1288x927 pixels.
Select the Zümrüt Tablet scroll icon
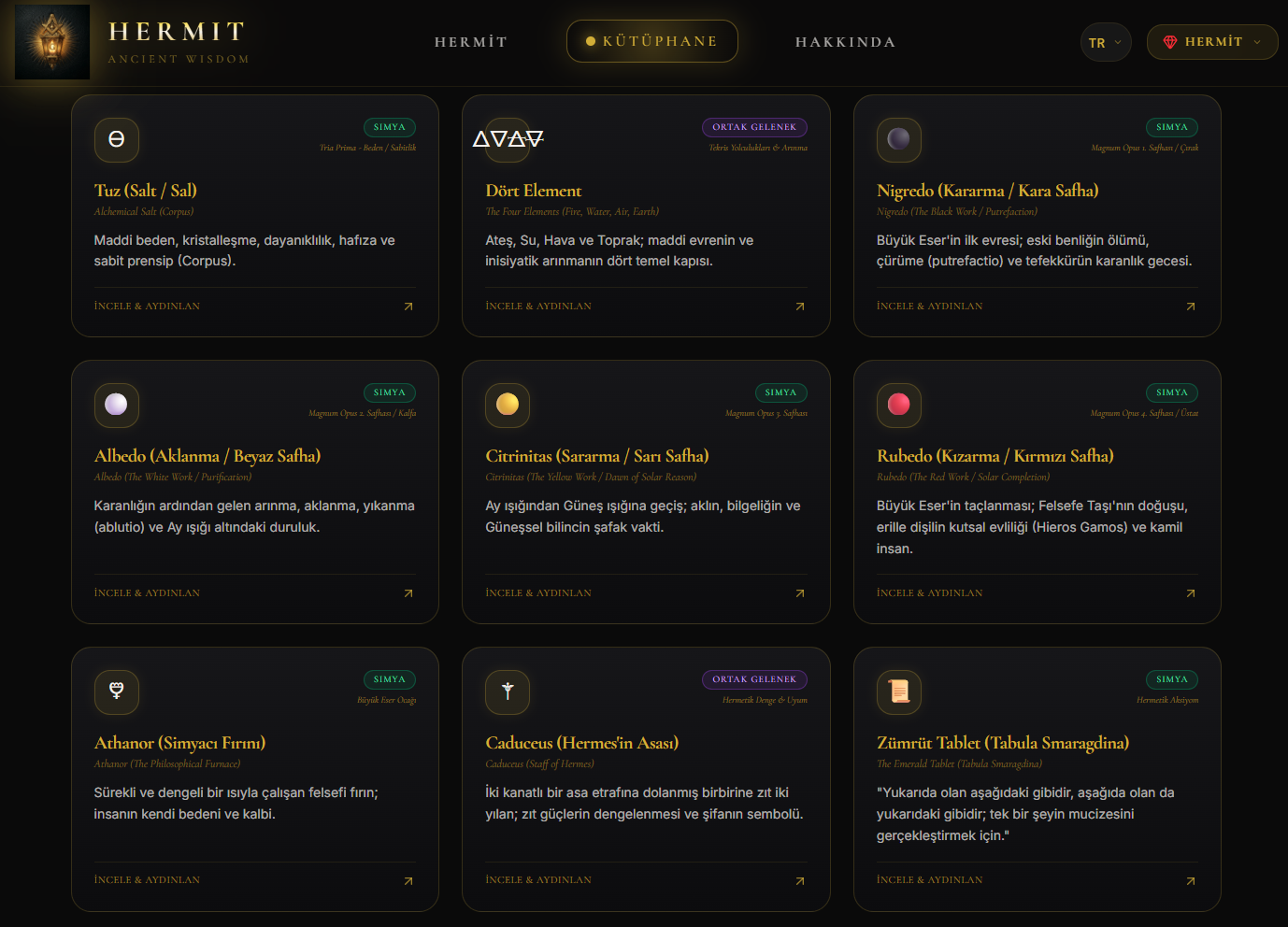(x=899, y=692)
